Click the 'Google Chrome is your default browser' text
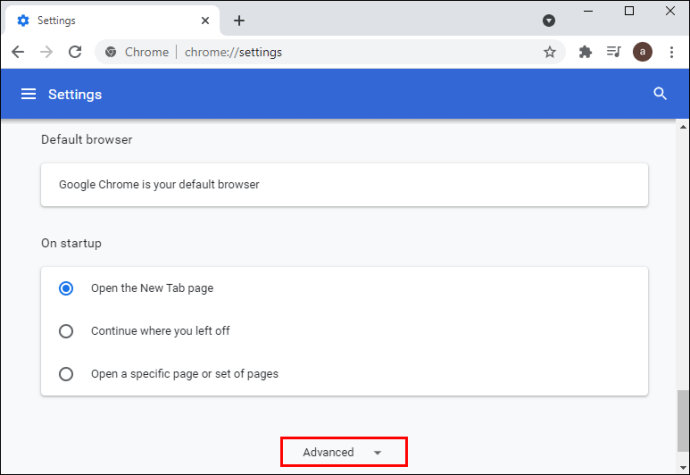Viewport: 690px width, 475px height. point(159,184)
